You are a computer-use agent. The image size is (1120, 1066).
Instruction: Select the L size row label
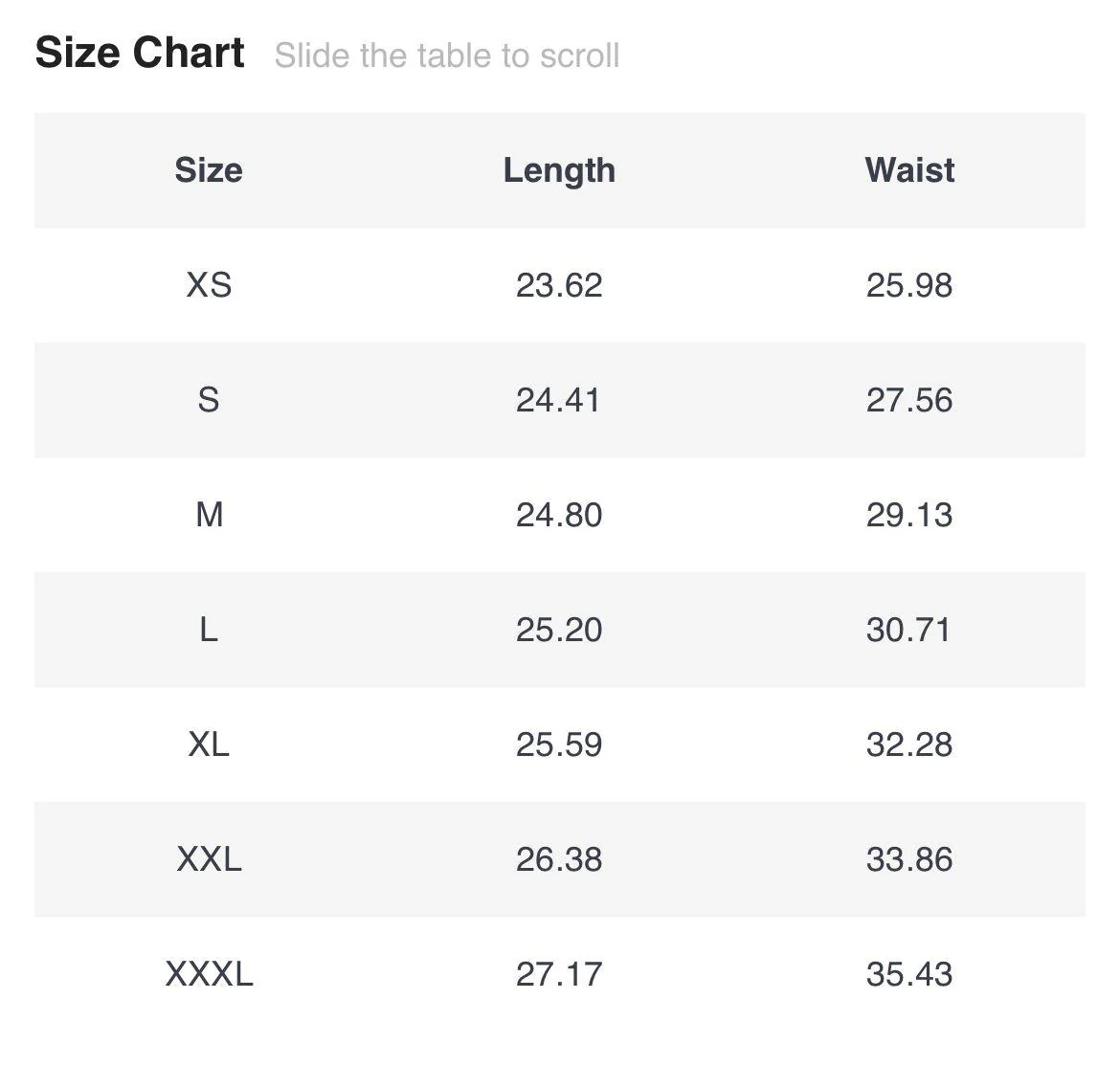pos(209,630)
